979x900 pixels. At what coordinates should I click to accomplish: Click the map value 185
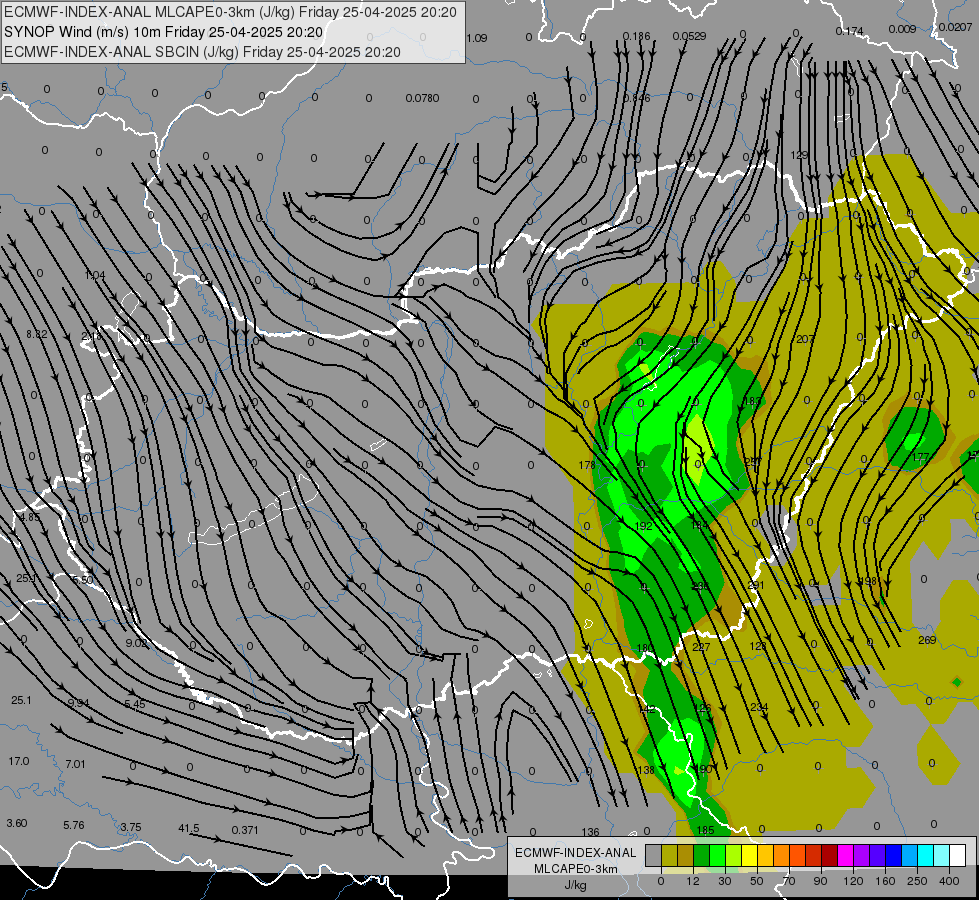(x=705, y=830)
